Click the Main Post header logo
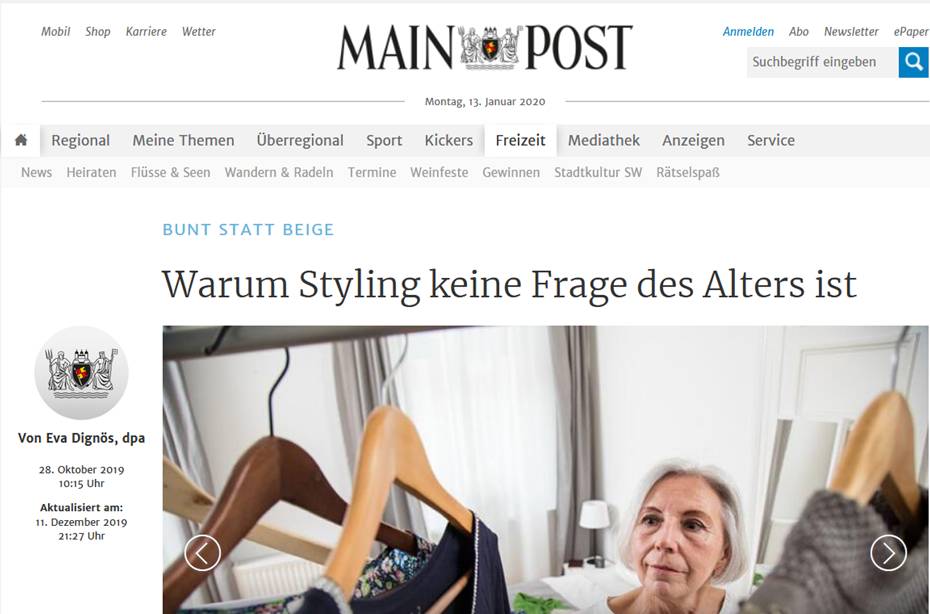Image resolution: width=930 pixels, height=614 pixels. pos(485,47)
